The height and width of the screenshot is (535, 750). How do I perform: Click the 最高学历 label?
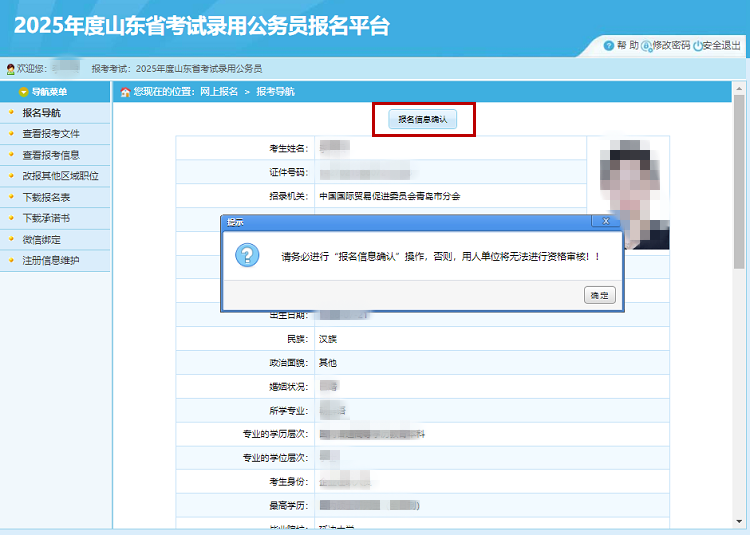288,505
